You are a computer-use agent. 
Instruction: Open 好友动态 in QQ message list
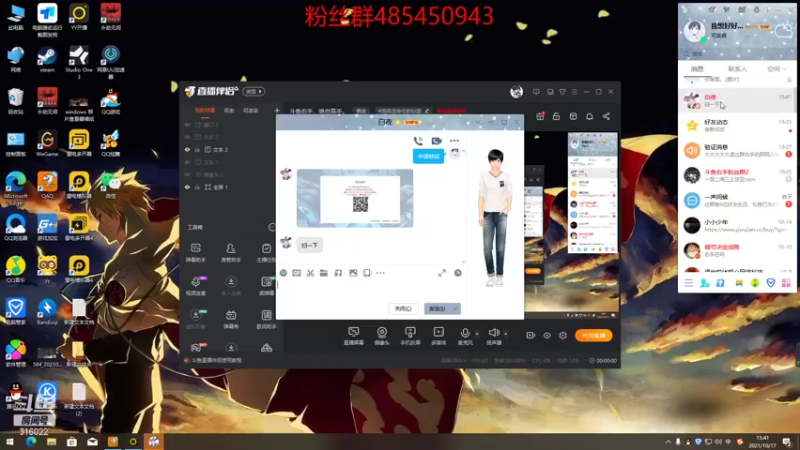737,126
